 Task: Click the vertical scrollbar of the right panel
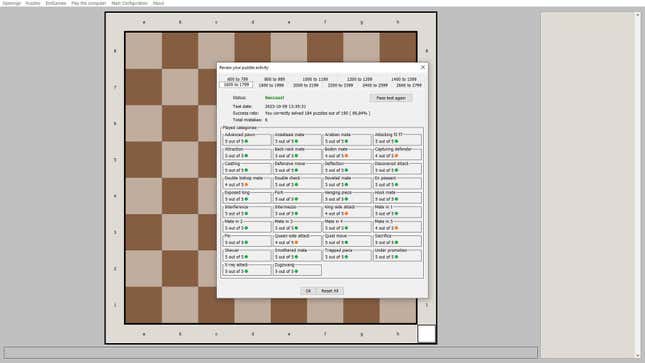pyautogui.click(x=638, y=185)
